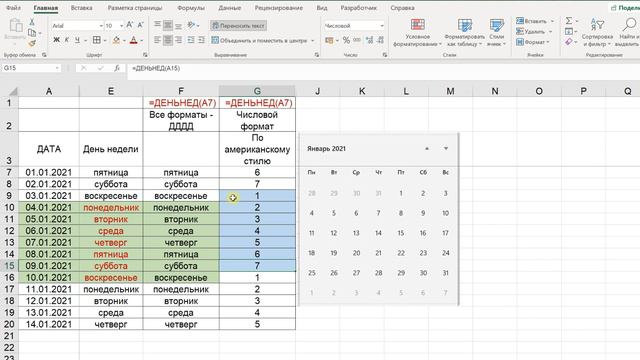Open the Числовой number format dropdown
This screenshot has height=360, width=640.
click(x=382, y=25)
